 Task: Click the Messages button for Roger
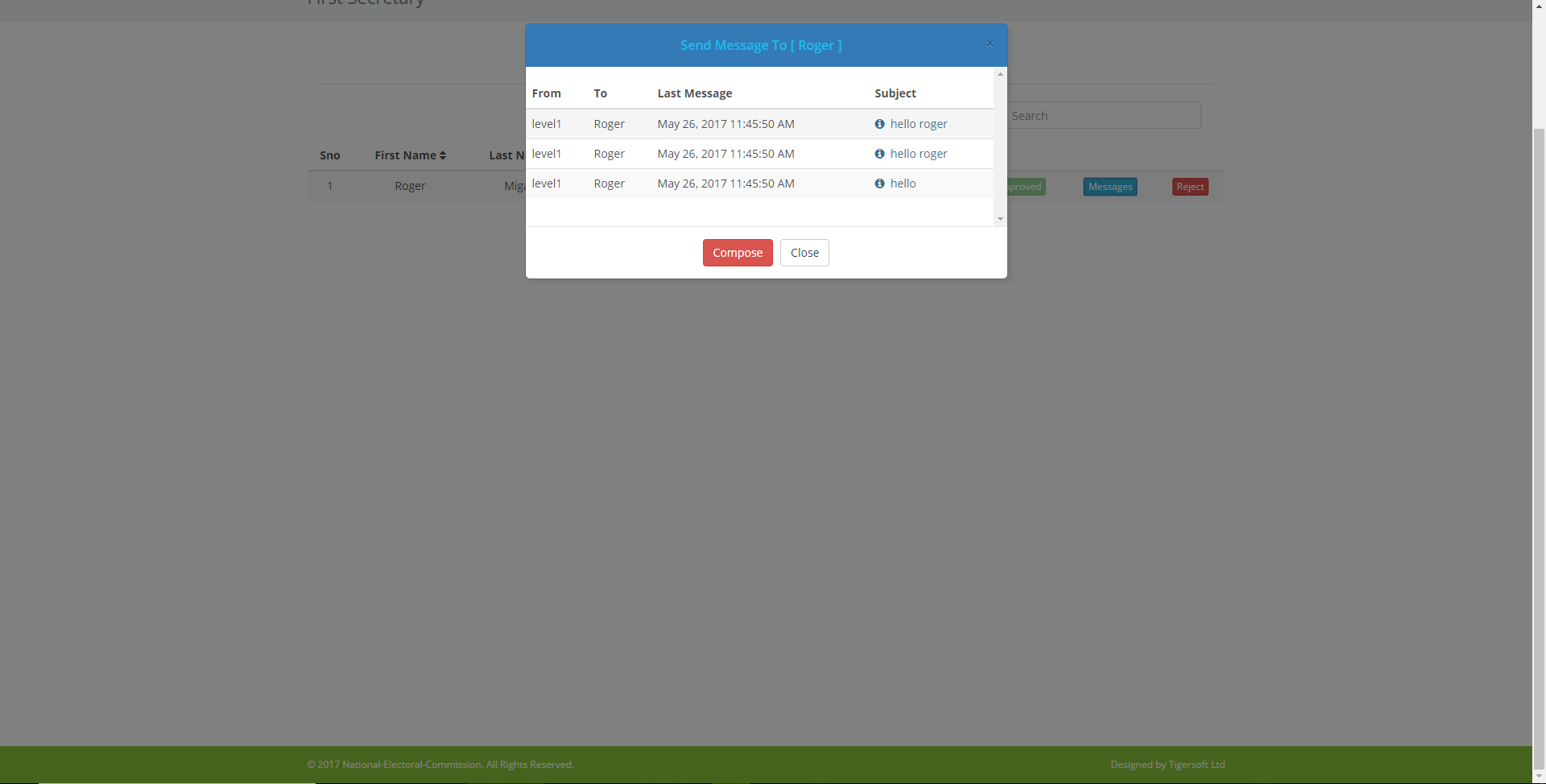[x=1110, y=187]
